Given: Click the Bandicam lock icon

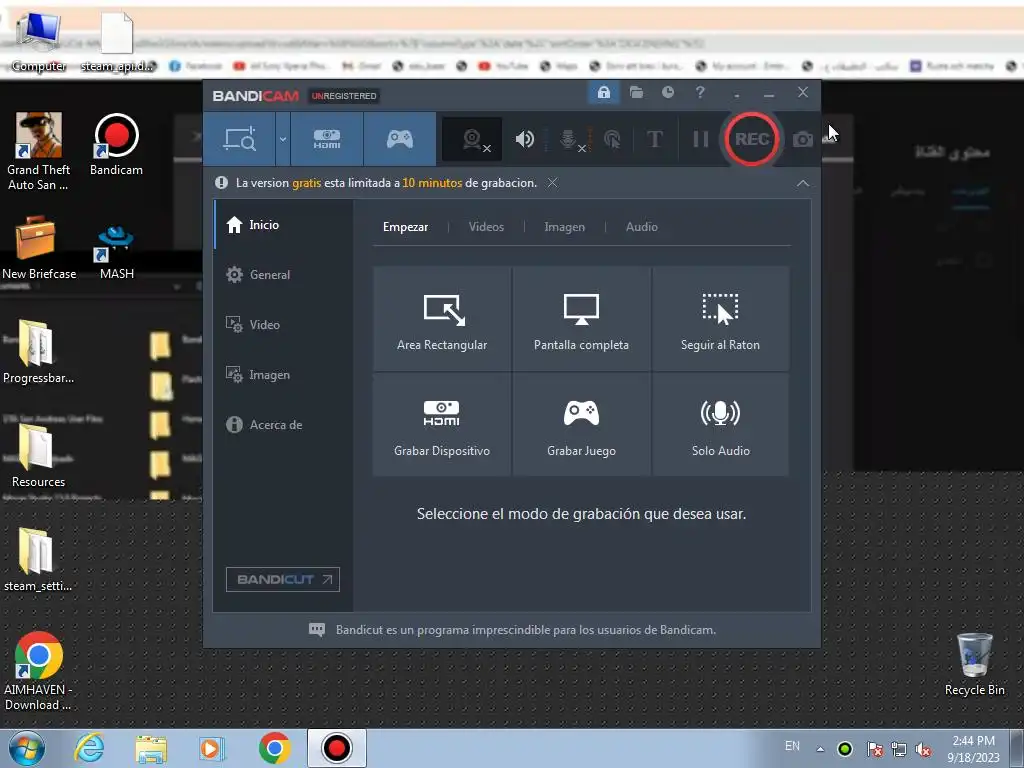Looking at the screenshot, I should [603, 93].
